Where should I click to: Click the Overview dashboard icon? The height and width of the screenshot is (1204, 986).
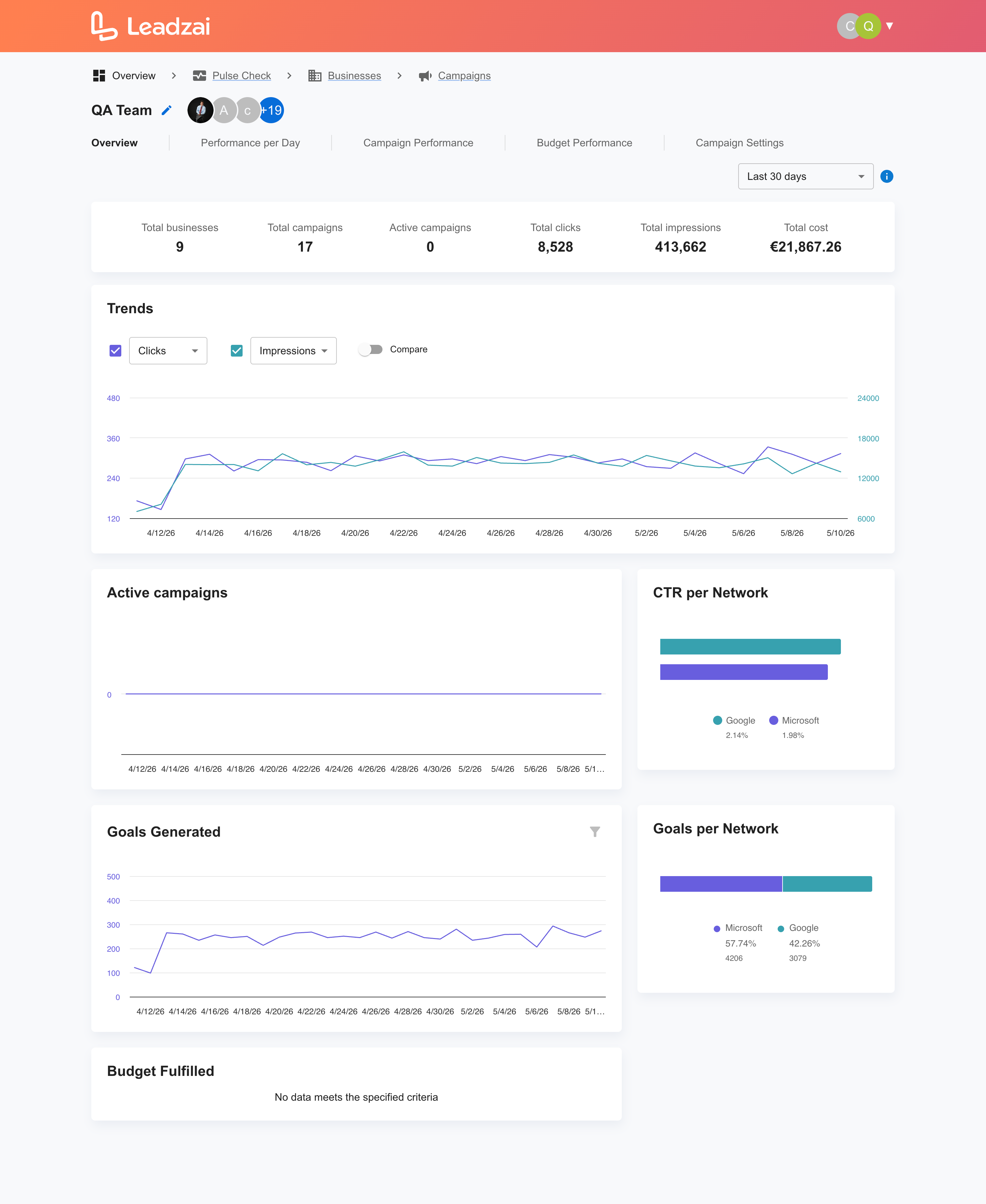[x=99, y=76]
